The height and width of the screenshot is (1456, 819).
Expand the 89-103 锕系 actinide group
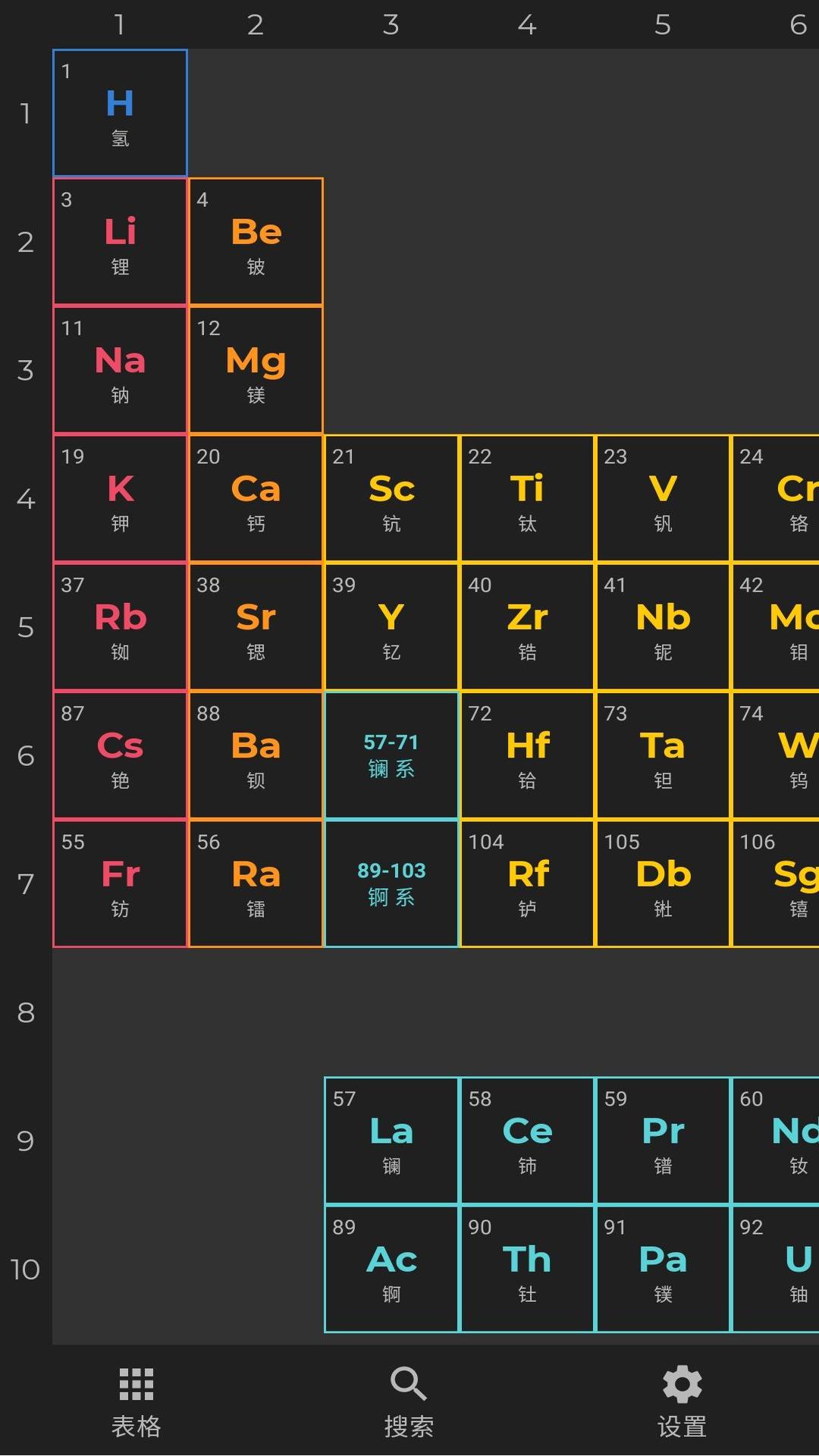[391, 883]
